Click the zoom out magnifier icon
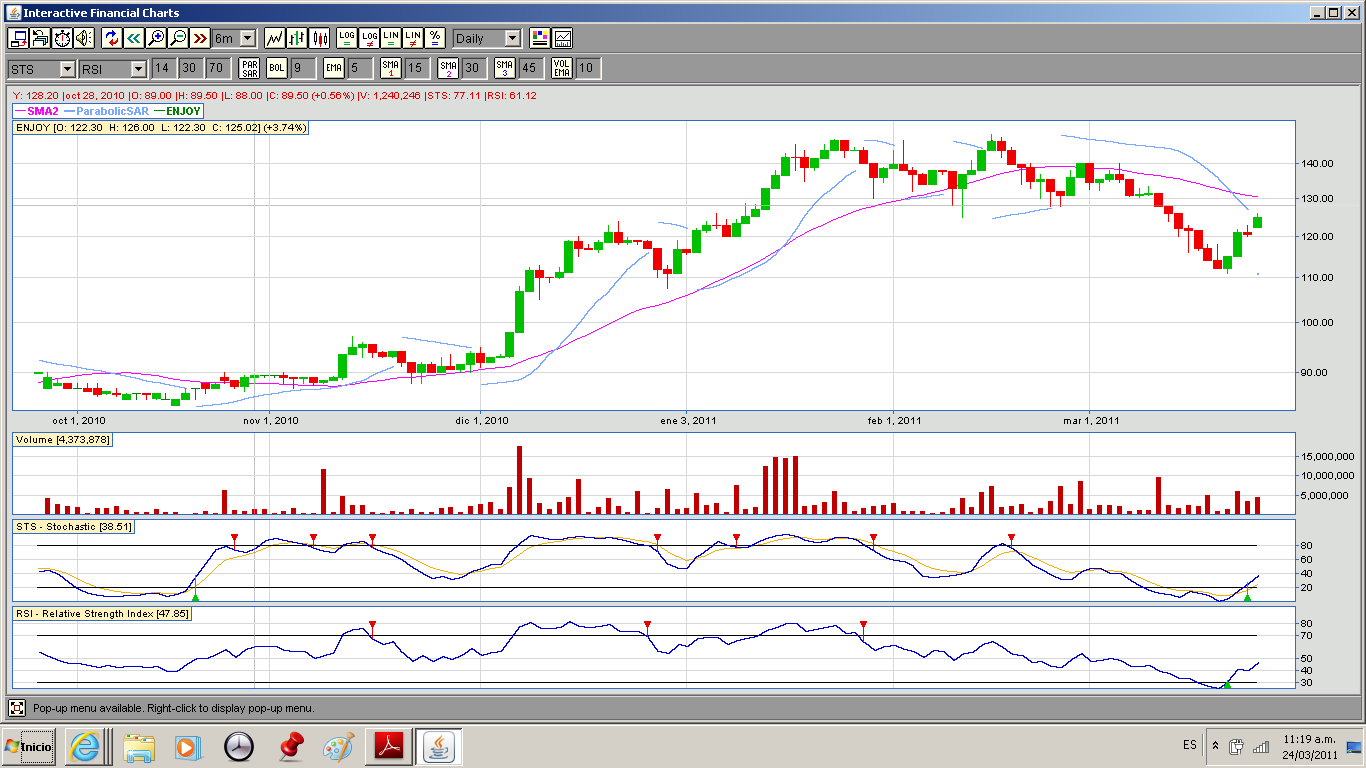Screen dimensions: 1366x768 tap(178, 38)
